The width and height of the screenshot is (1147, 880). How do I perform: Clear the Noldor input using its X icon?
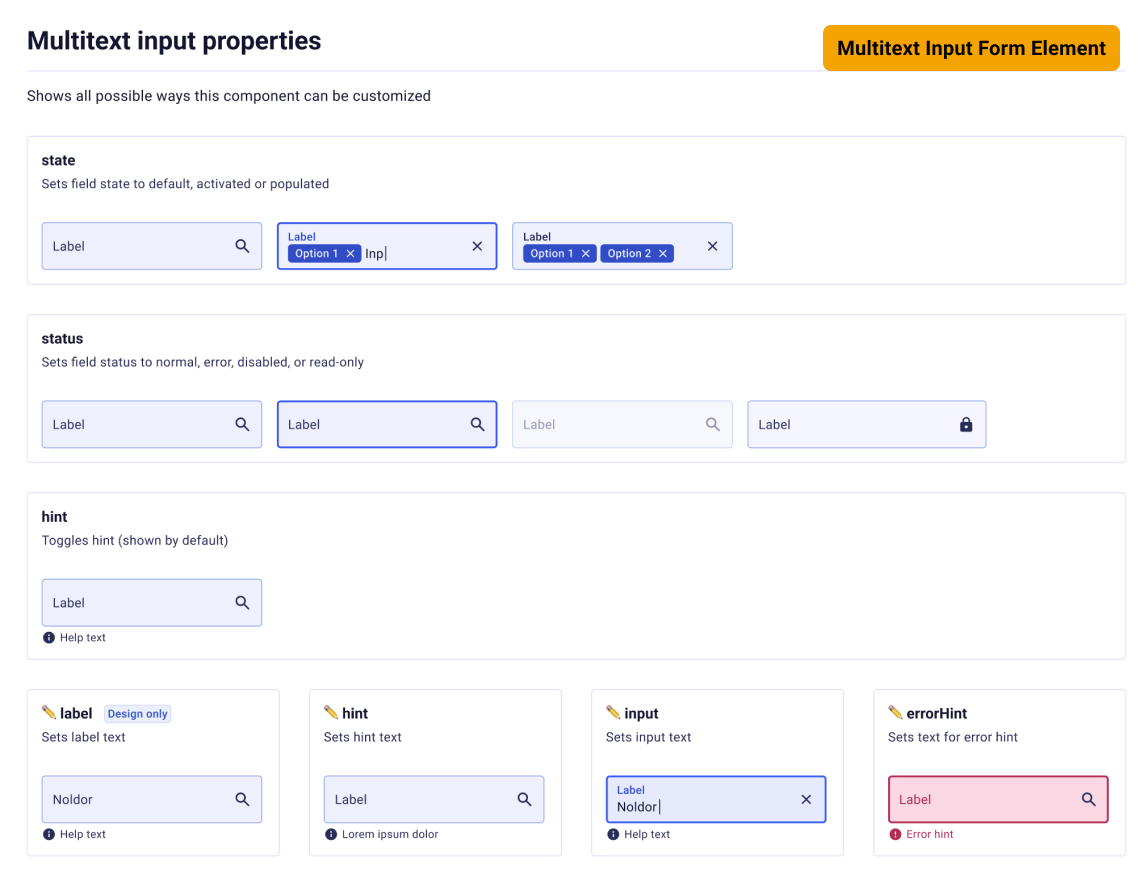(x=806, y=799)
